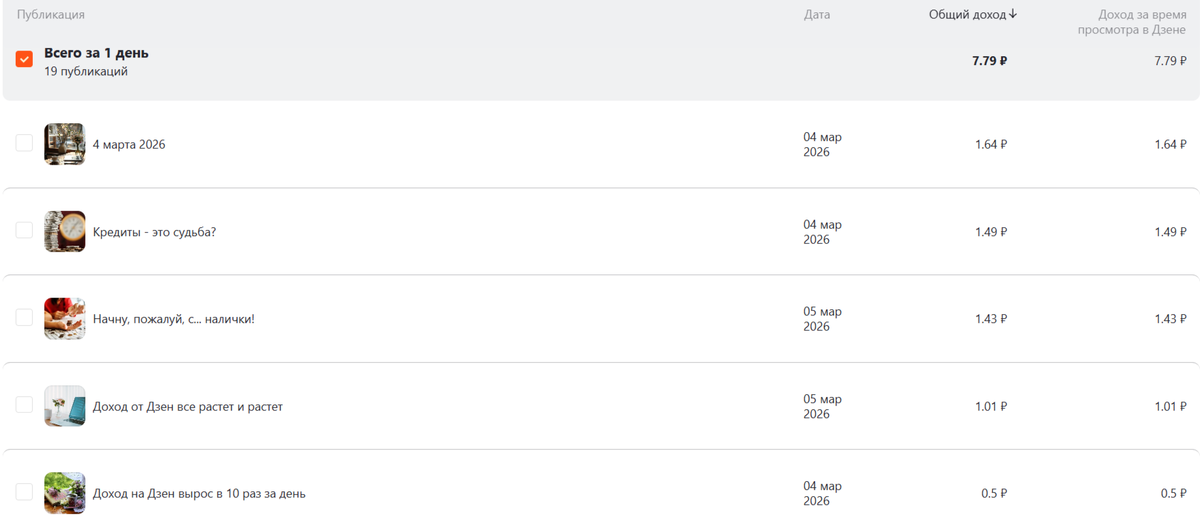
Task: Click the 'Дата' column header
Action: (816, 15)
